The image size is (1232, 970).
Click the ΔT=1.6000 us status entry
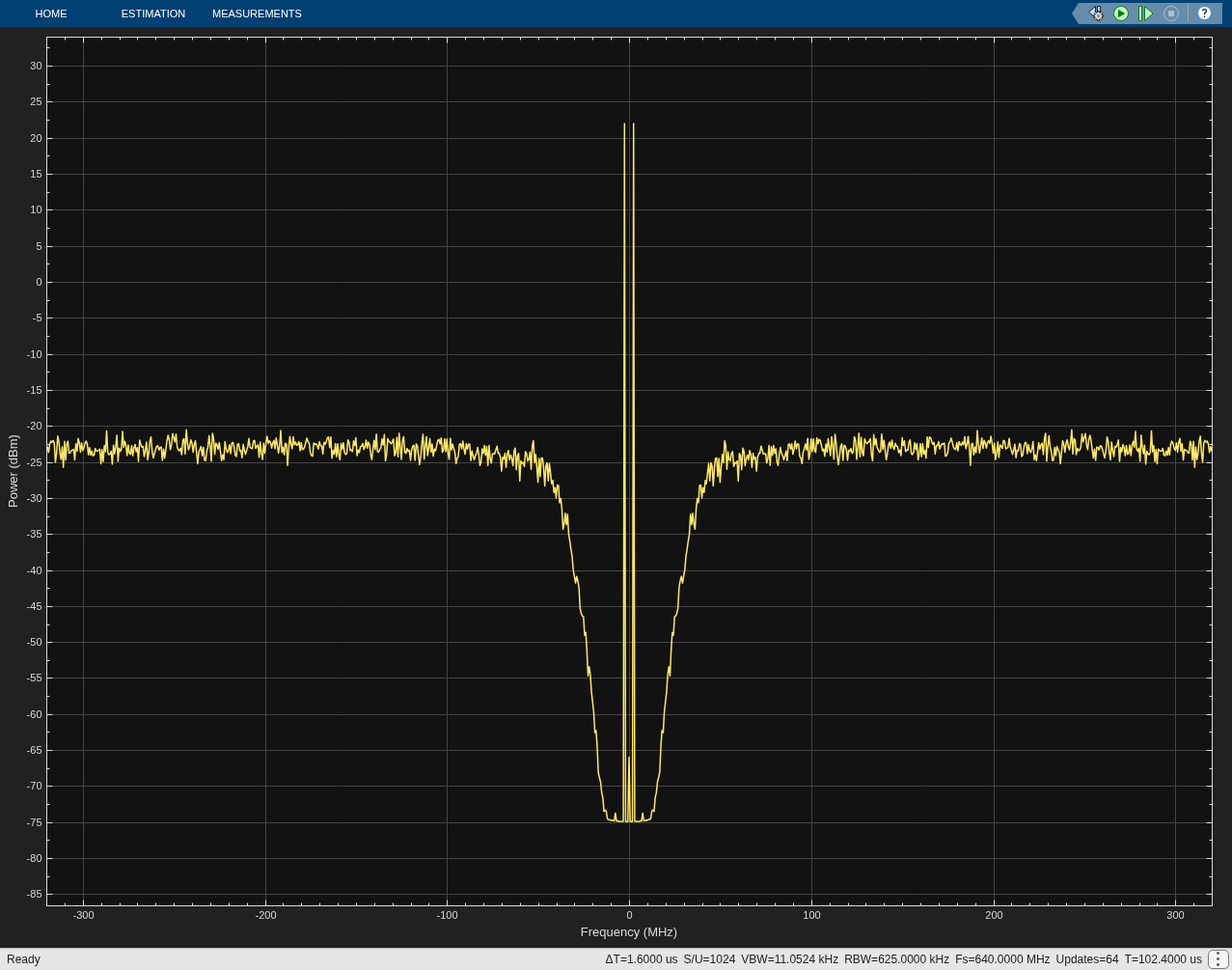pos(642,959)
